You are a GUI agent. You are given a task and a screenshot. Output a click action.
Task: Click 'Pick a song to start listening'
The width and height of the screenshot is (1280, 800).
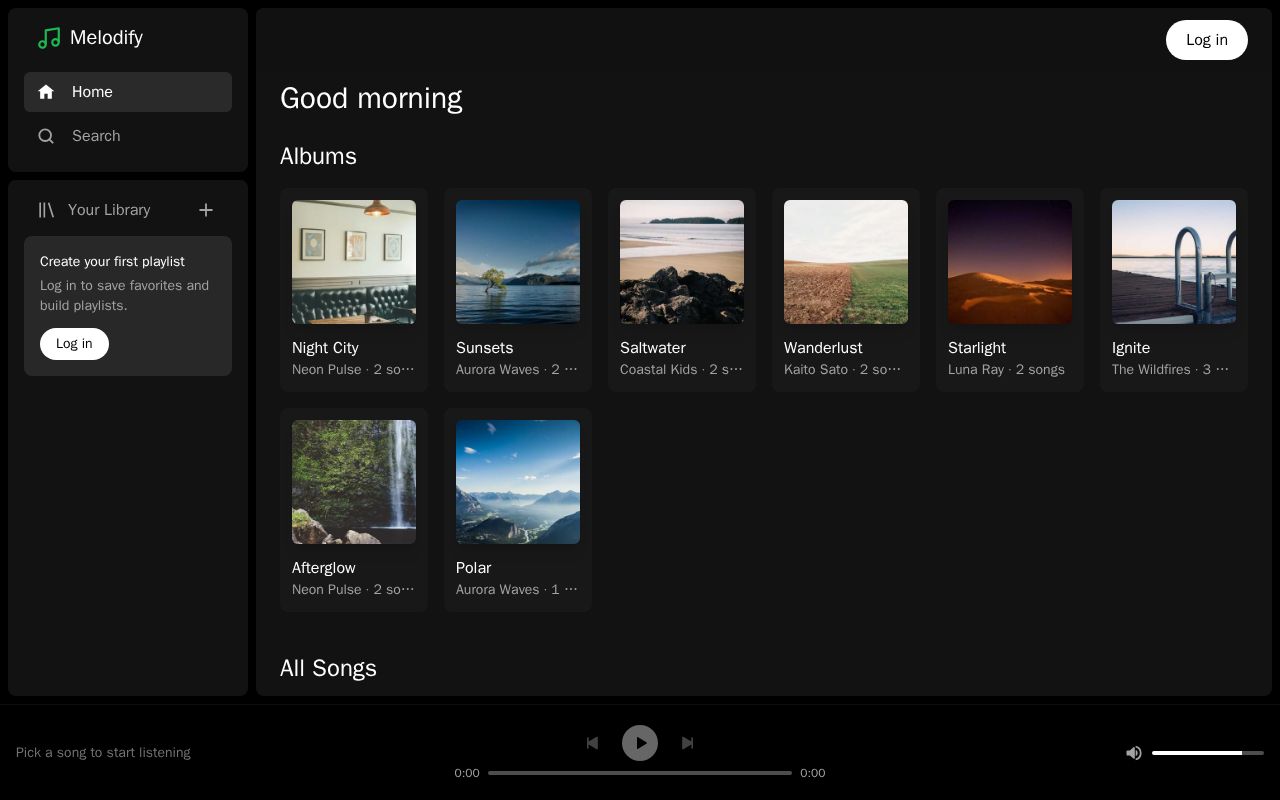pos(103,753)
